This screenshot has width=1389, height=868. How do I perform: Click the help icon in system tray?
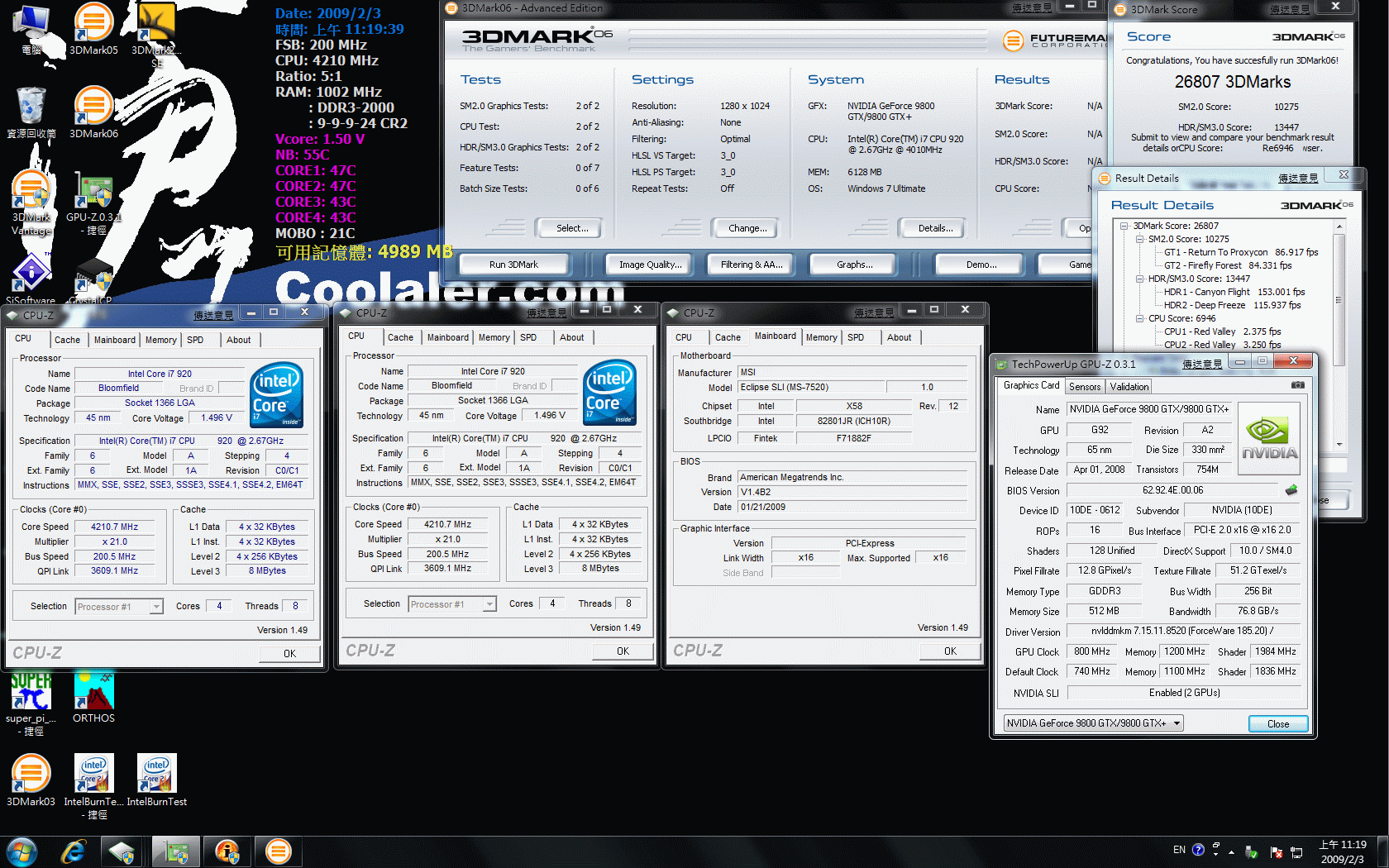coord(1199,850)
